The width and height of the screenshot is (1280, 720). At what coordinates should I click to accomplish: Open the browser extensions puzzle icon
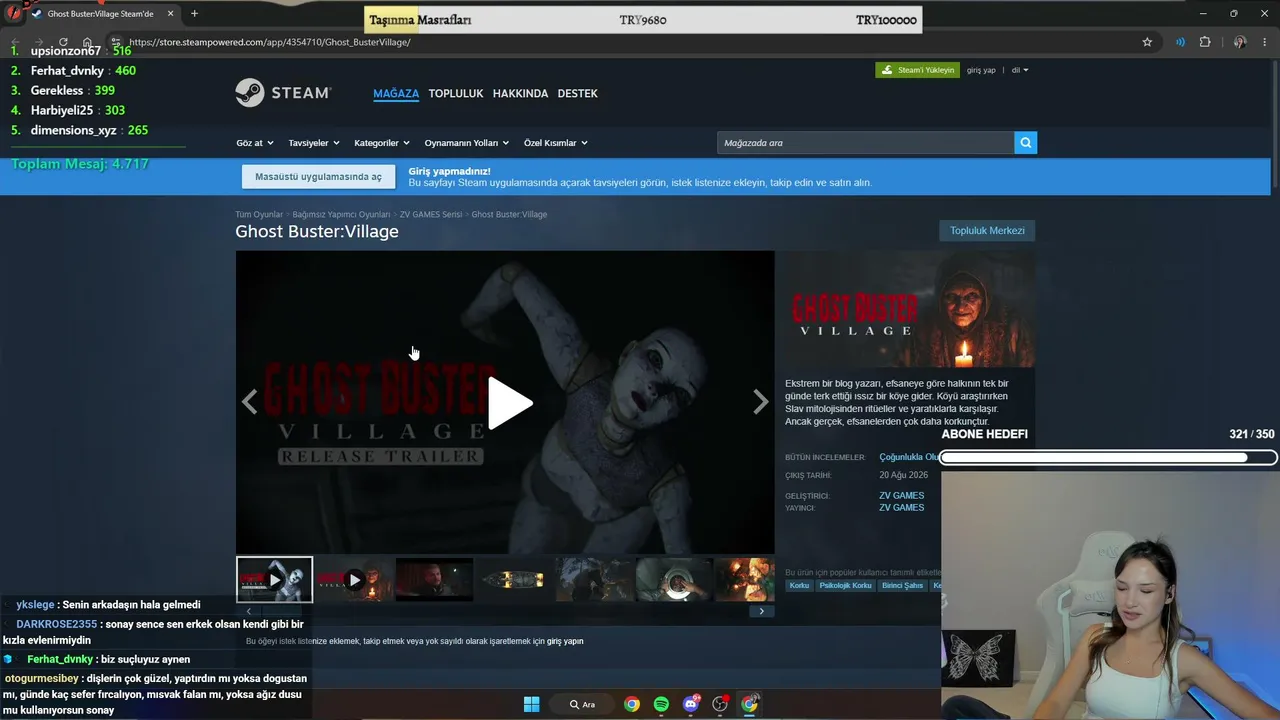click(1204, 42)
